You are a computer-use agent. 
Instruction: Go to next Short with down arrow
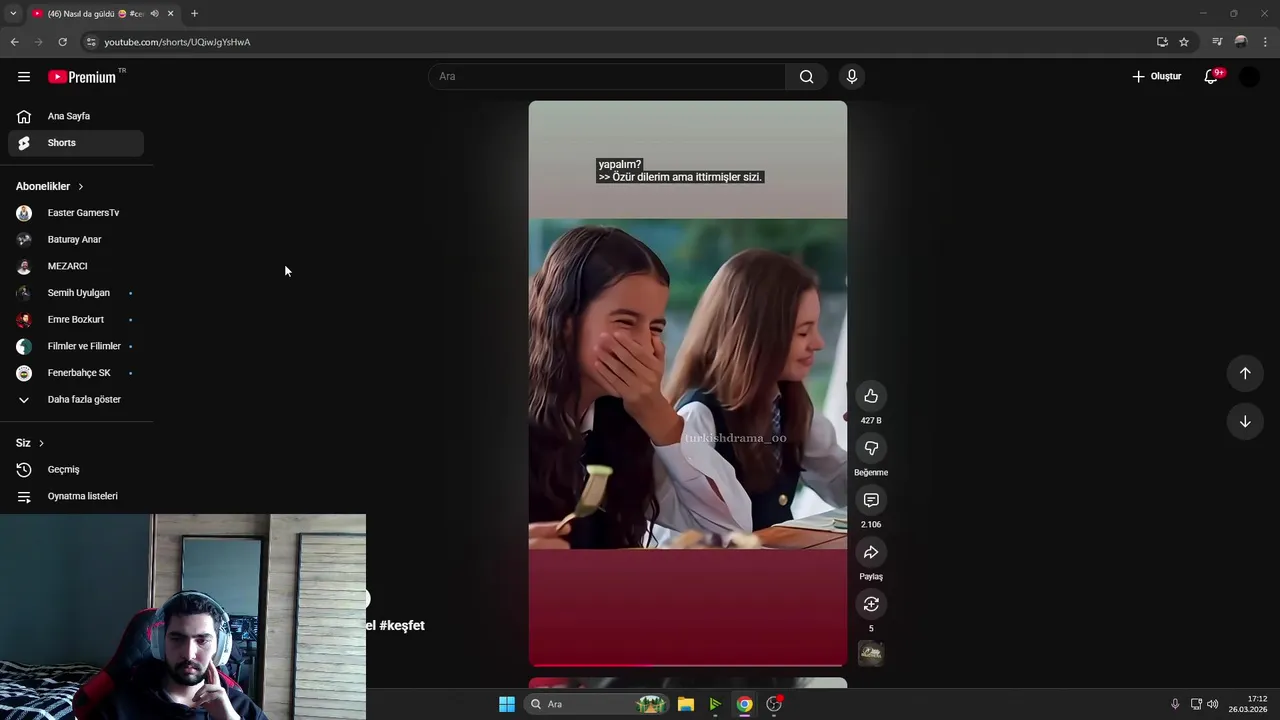click(1245, 421)
